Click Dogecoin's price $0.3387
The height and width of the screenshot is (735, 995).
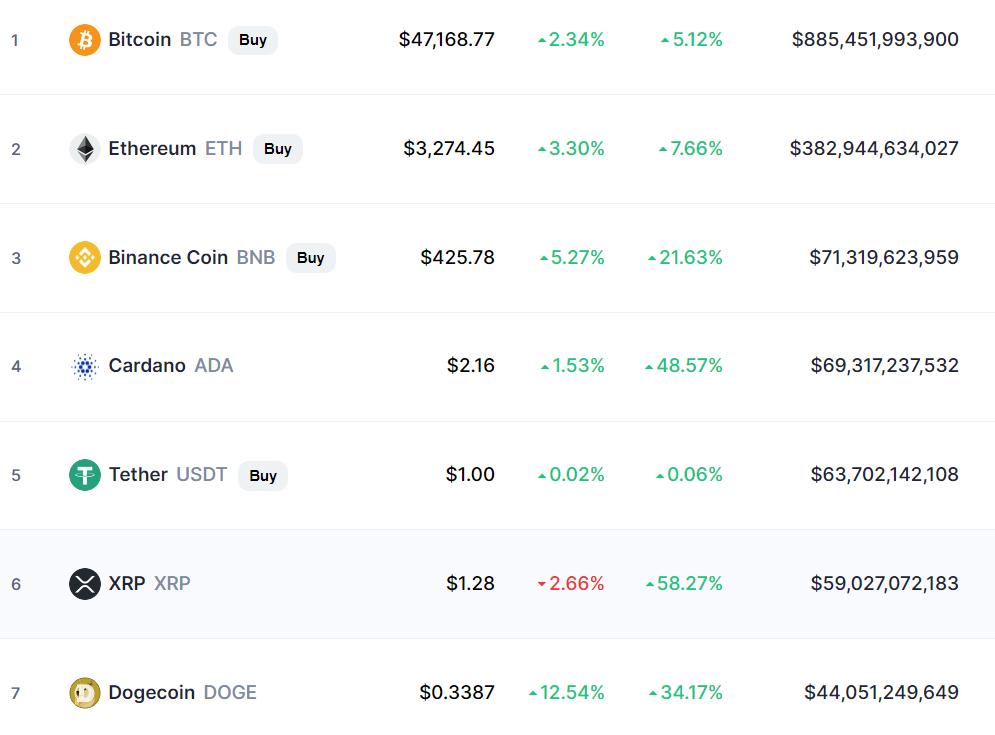pyautogui.click(x=457, y=692)
